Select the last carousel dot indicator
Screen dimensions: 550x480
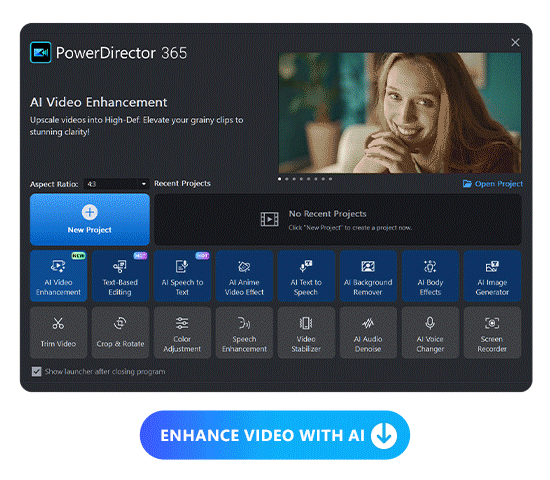pos(330,179)
